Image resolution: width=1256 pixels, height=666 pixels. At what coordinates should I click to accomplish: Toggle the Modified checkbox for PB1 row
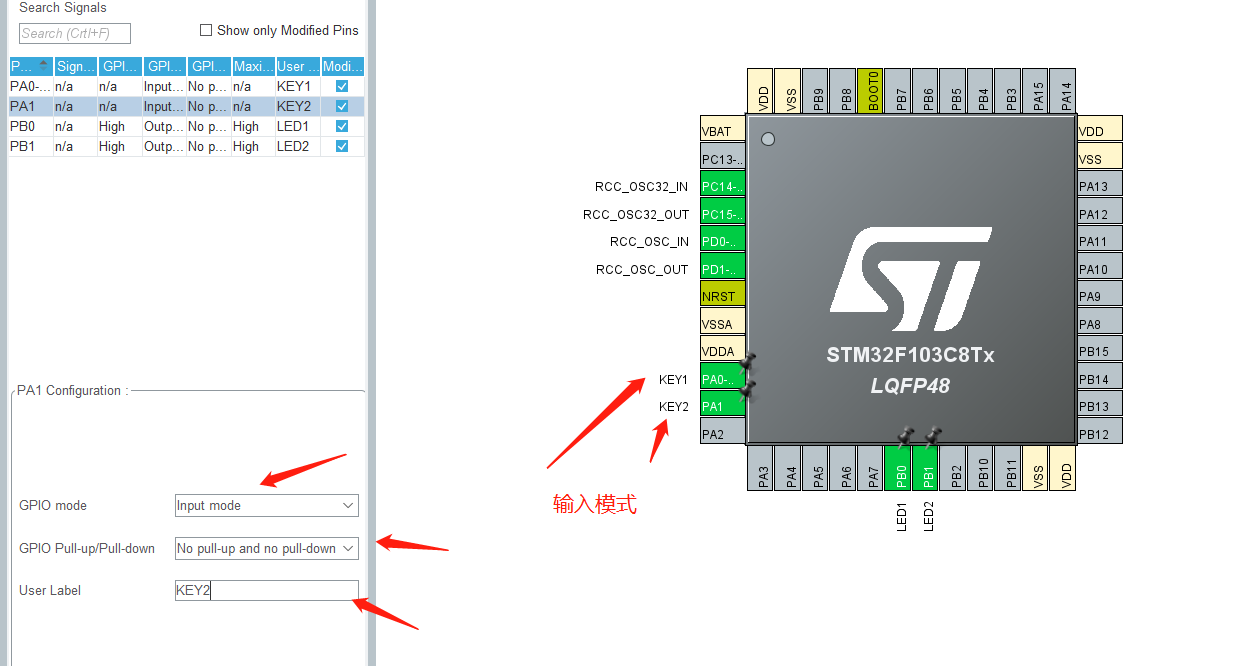tap(342, 146)
